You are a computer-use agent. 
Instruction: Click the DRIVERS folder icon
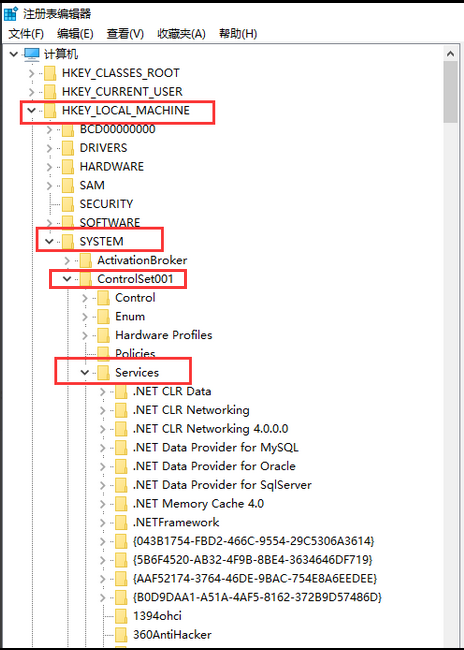point(68,148)
